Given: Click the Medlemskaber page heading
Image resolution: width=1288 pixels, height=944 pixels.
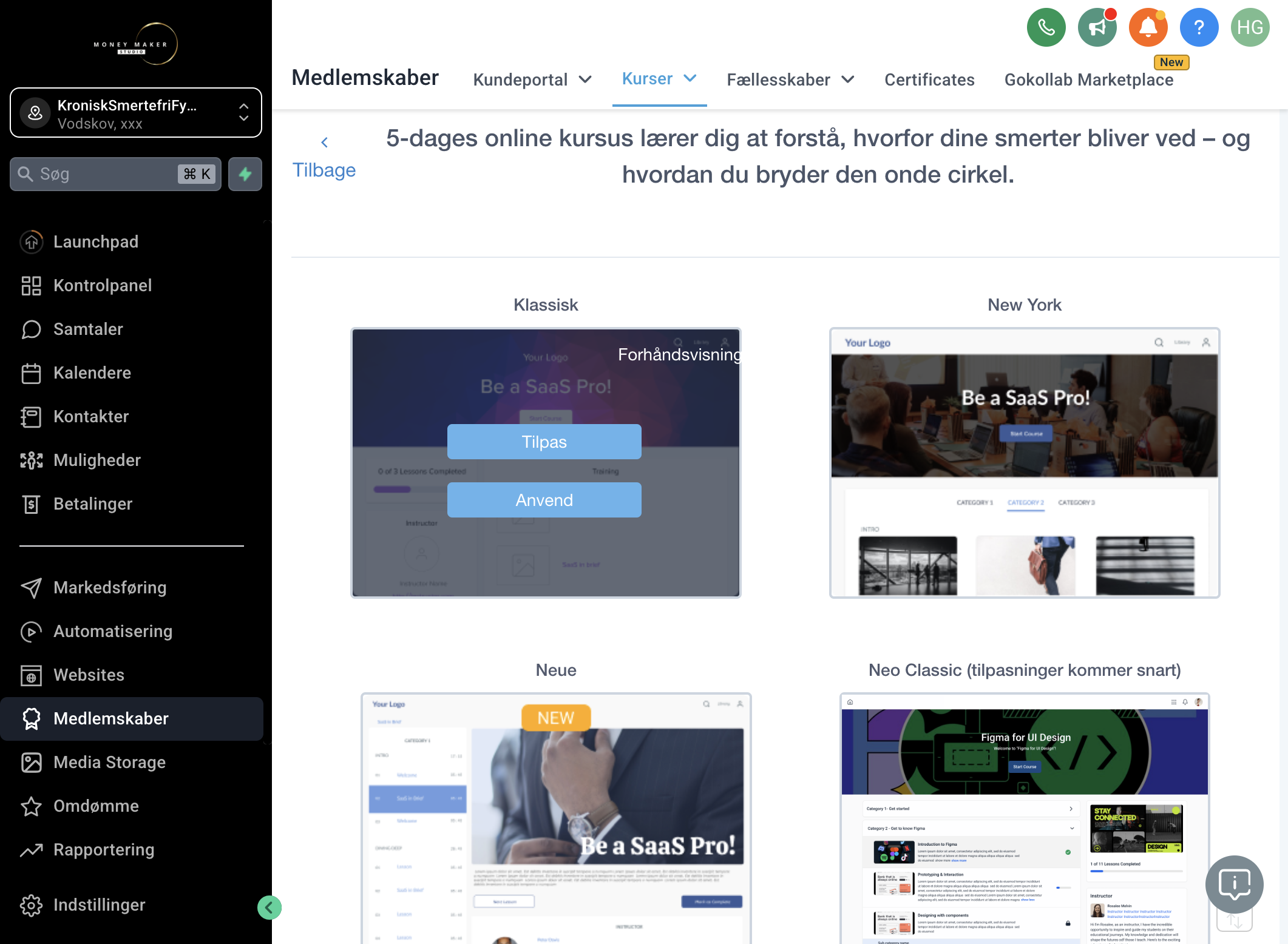Looking at the screenshot, I should pyautogui.click(x=365, y=78).
